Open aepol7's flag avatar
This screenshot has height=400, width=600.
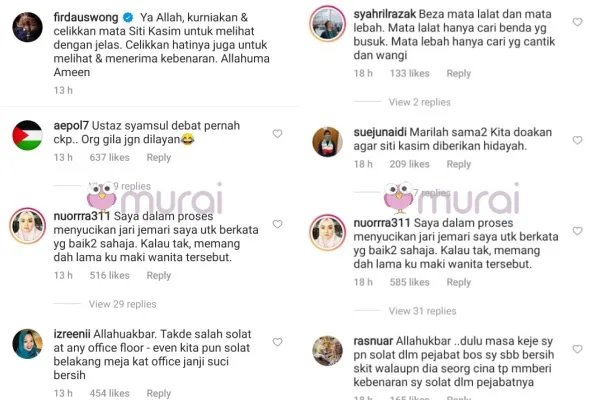pos(28,136)
